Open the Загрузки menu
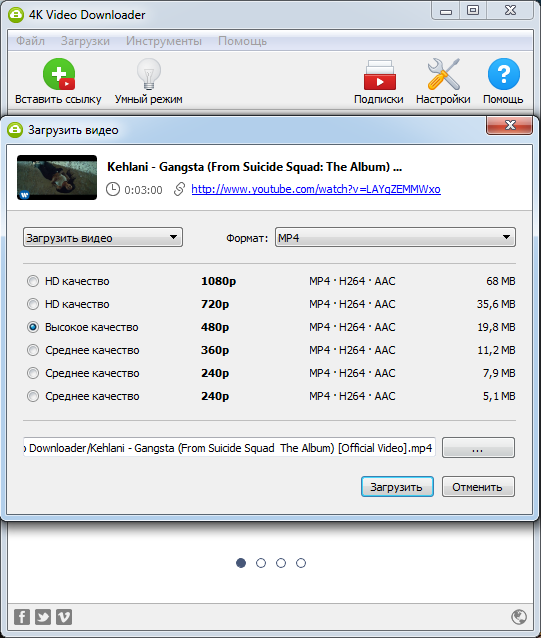This screenshot has width=541, height=638. (85, 41)
